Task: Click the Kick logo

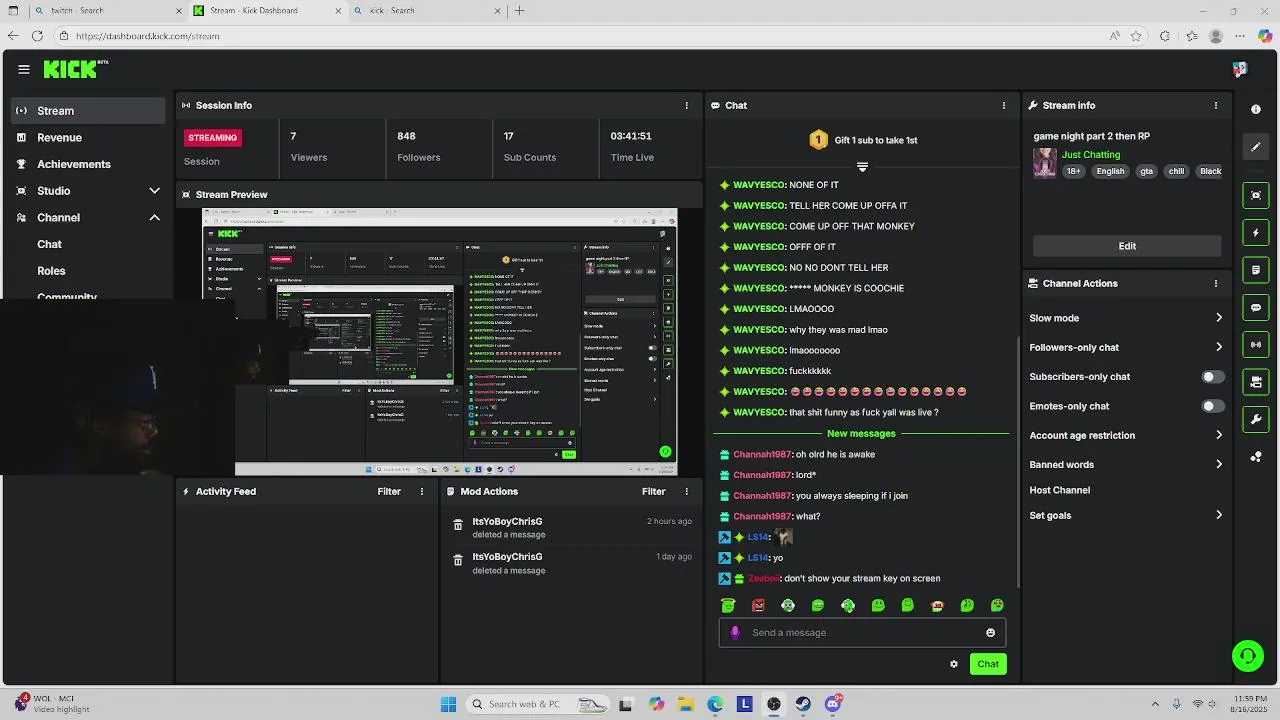Action: (75, 69)
